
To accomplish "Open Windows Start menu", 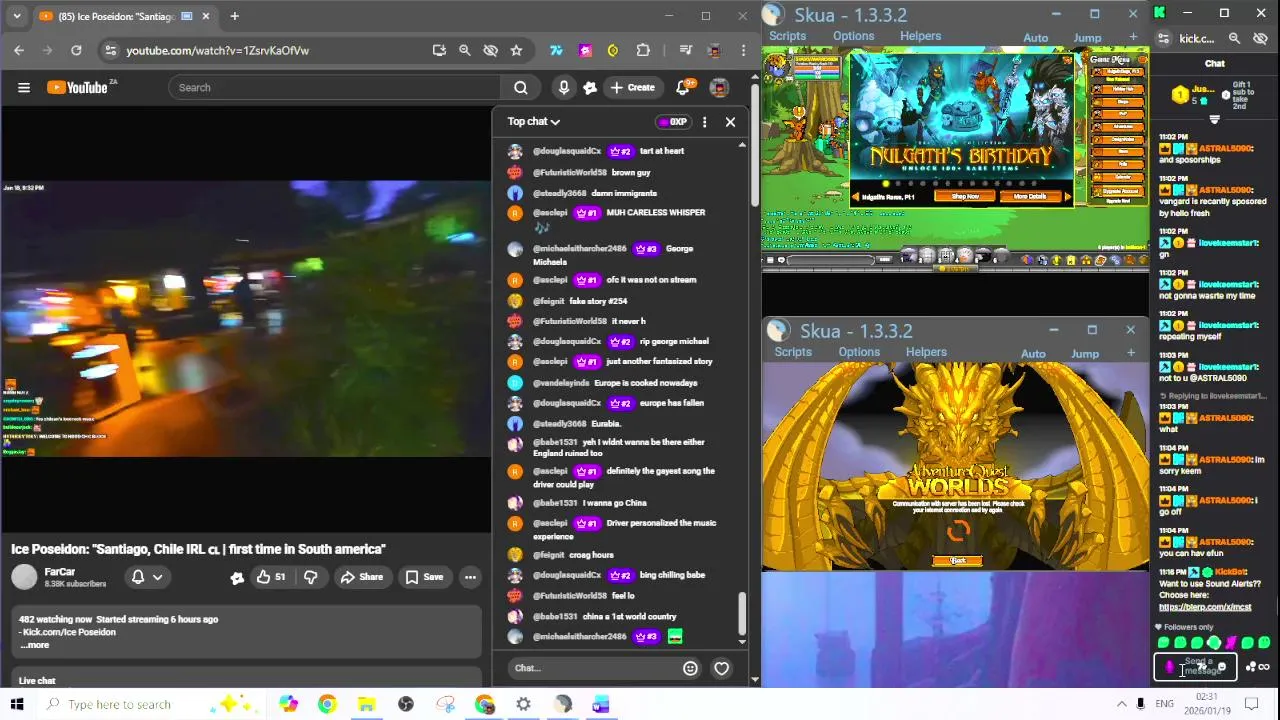I will [x=17, y=704].
